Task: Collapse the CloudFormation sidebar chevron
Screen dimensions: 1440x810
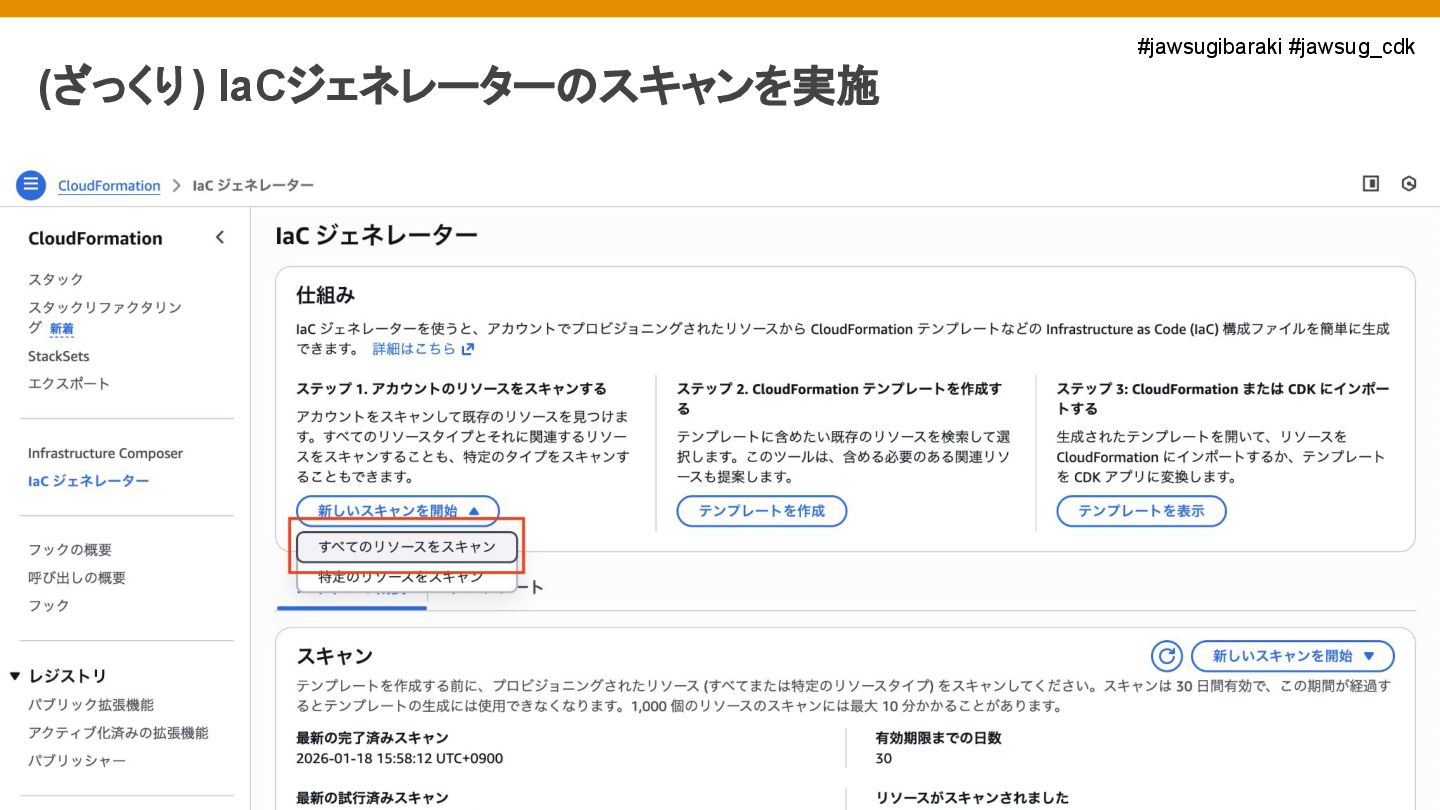Action: (x=220, y=237)
